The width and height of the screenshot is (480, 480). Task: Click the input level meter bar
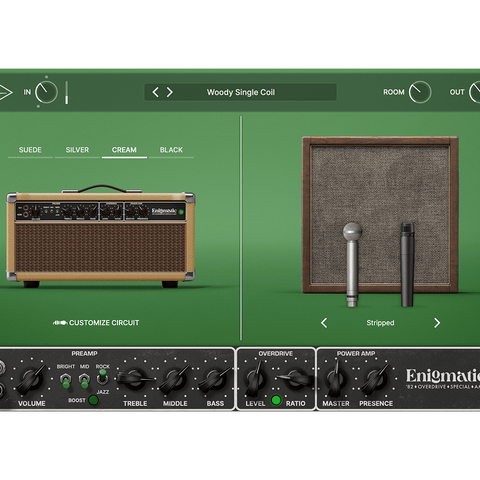[x=67, y=92]
